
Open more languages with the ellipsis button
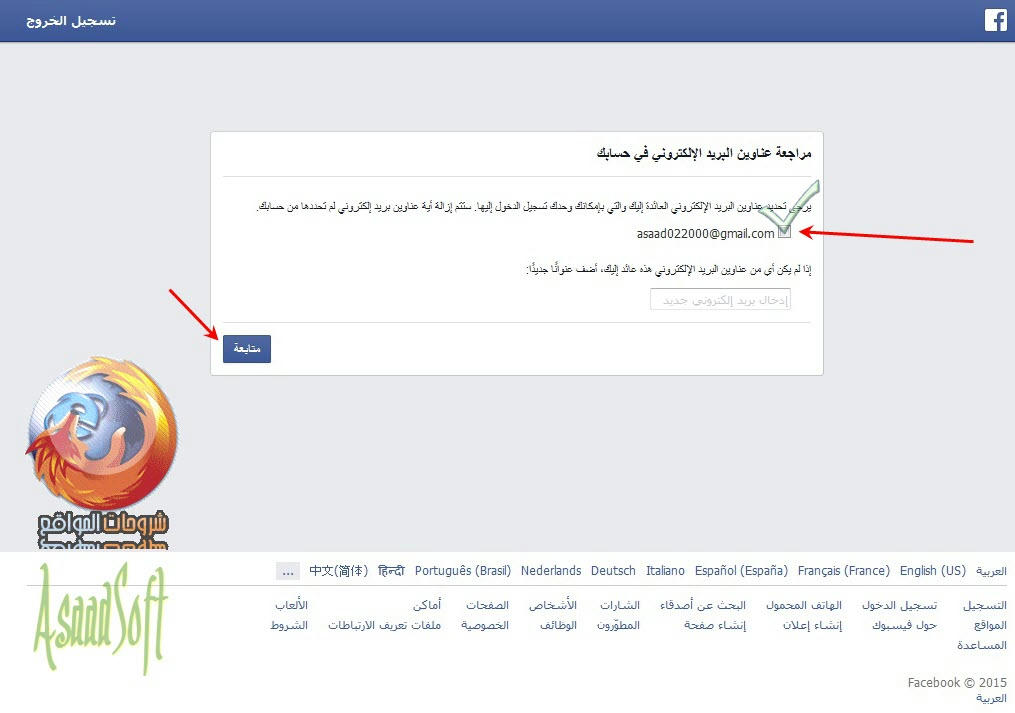pyautogui.click(x=287, y=571)
